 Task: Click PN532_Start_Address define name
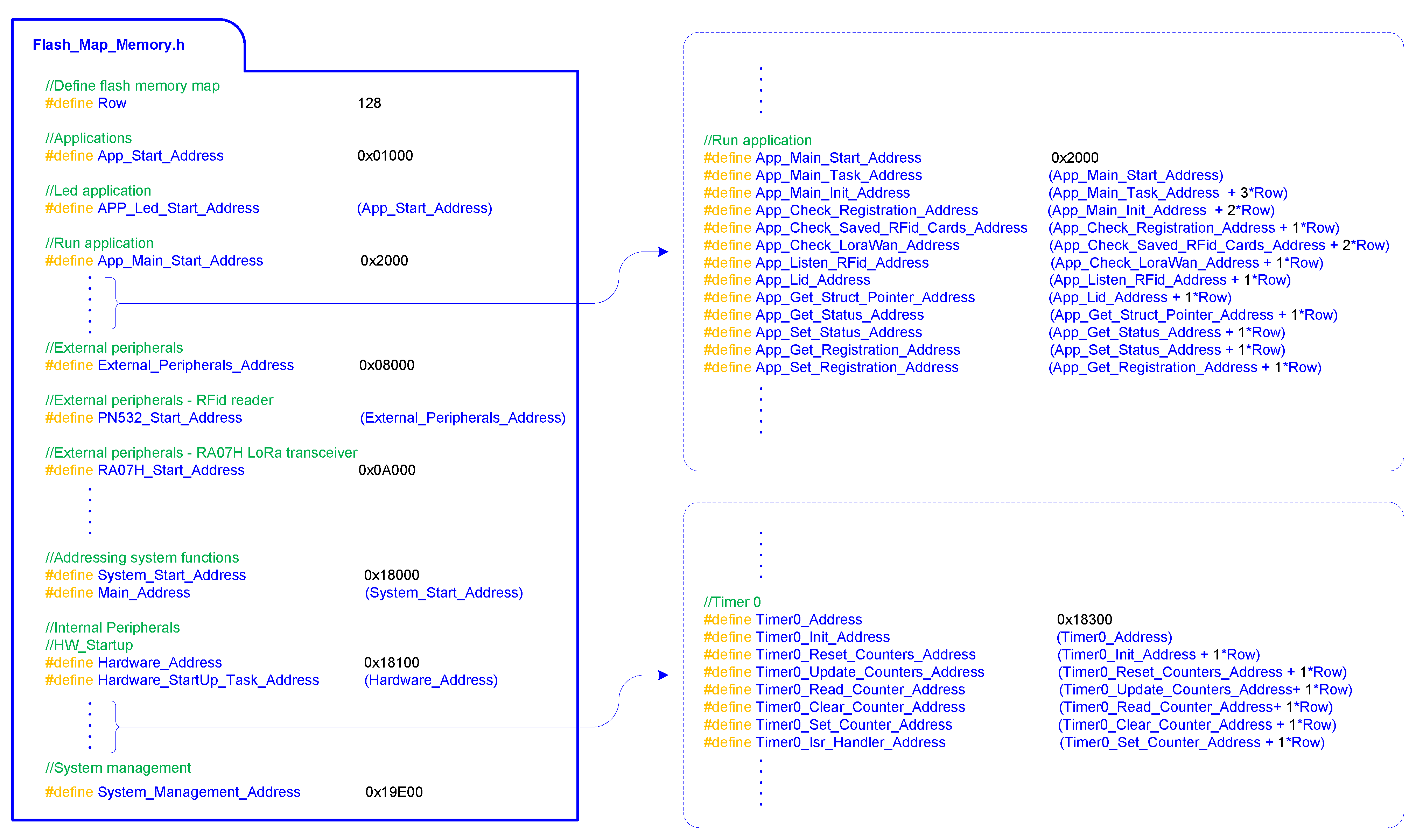[x=169, y=418]
